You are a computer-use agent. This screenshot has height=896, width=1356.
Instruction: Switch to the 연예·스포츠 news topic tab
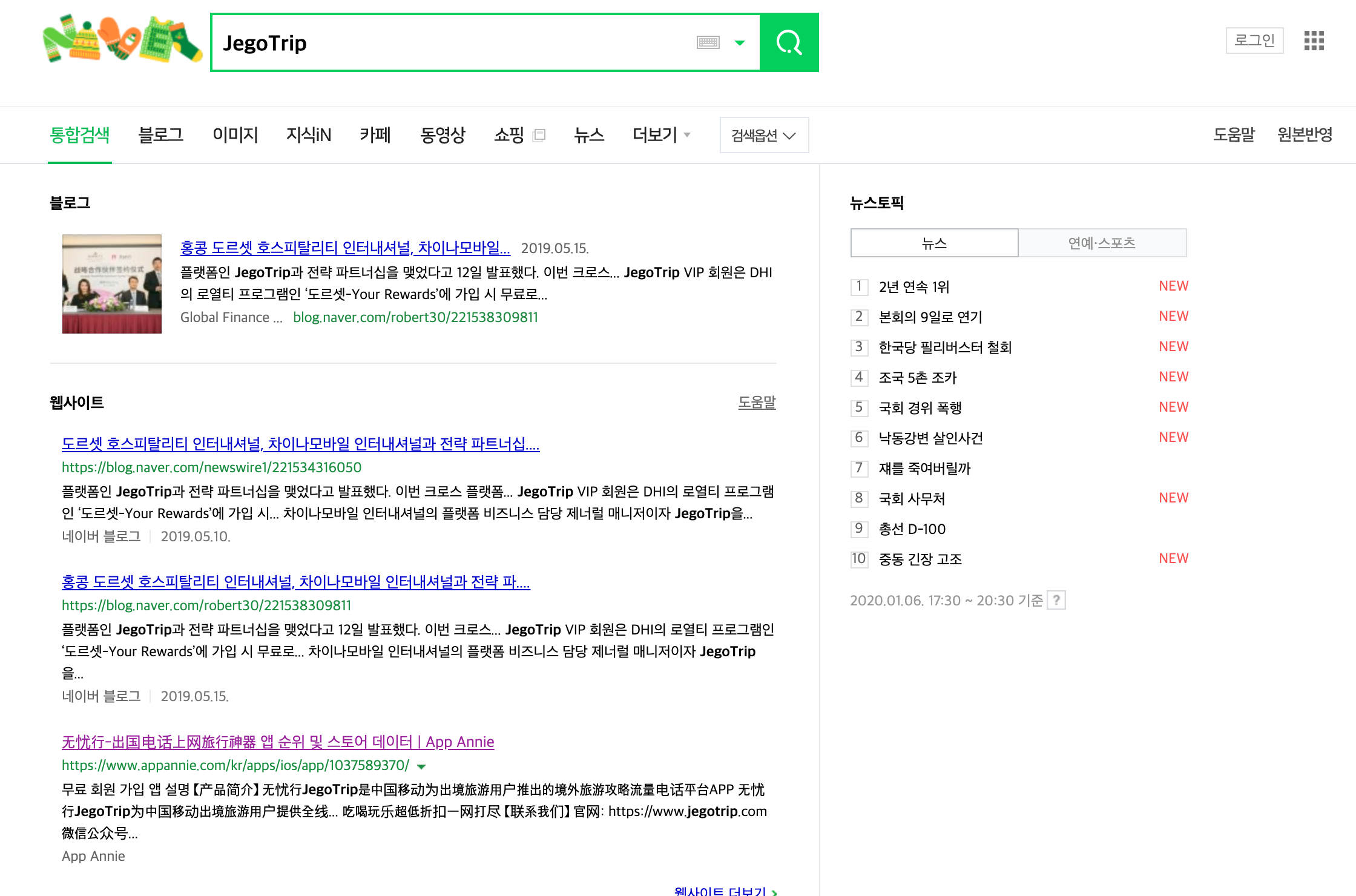1101,243
